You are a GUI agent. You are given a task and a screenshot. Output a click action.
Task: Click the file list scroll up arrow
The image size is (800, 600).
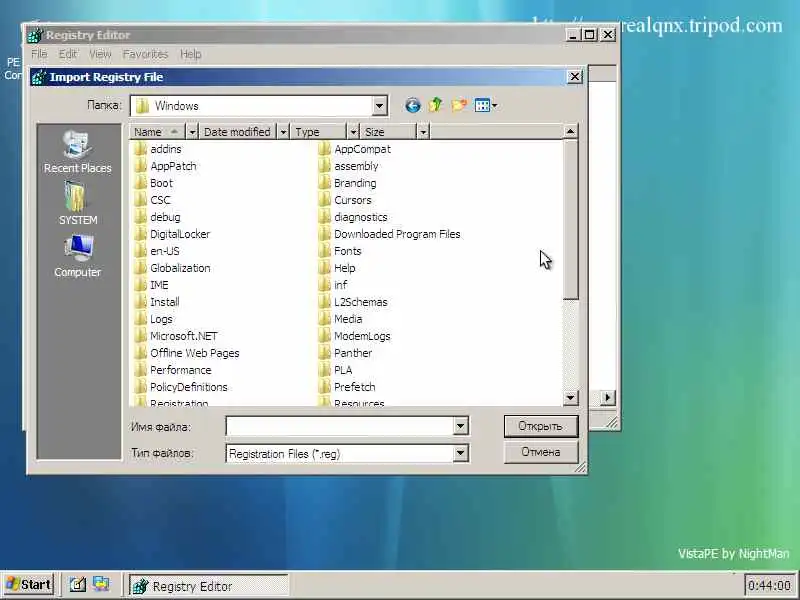[x=570, y=132]
